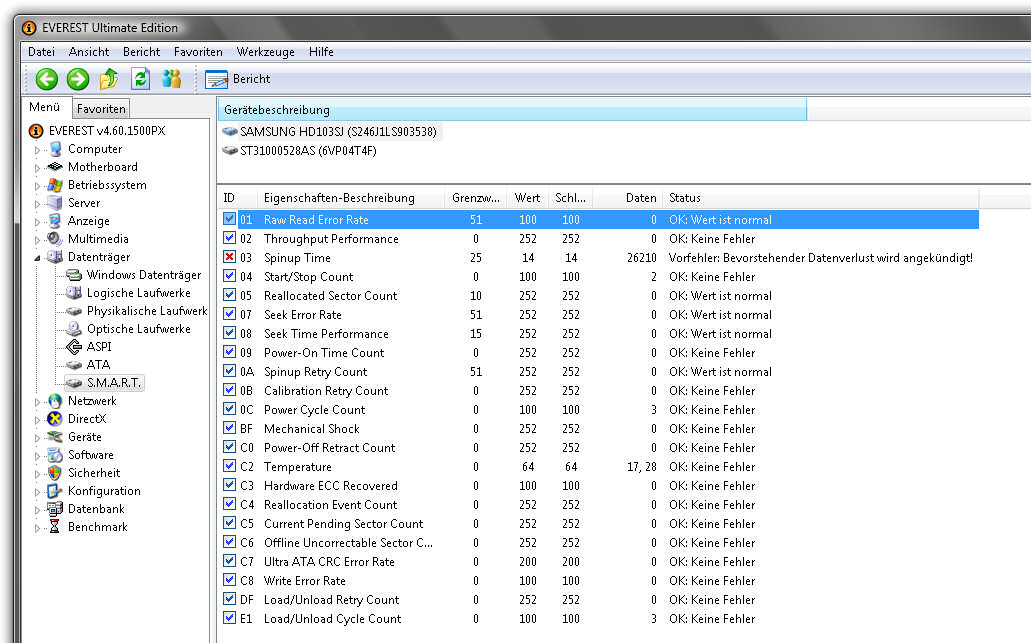This screenshot has height=643, width=1031.
Task: Expand the Computer tree node
Action: 37,150
